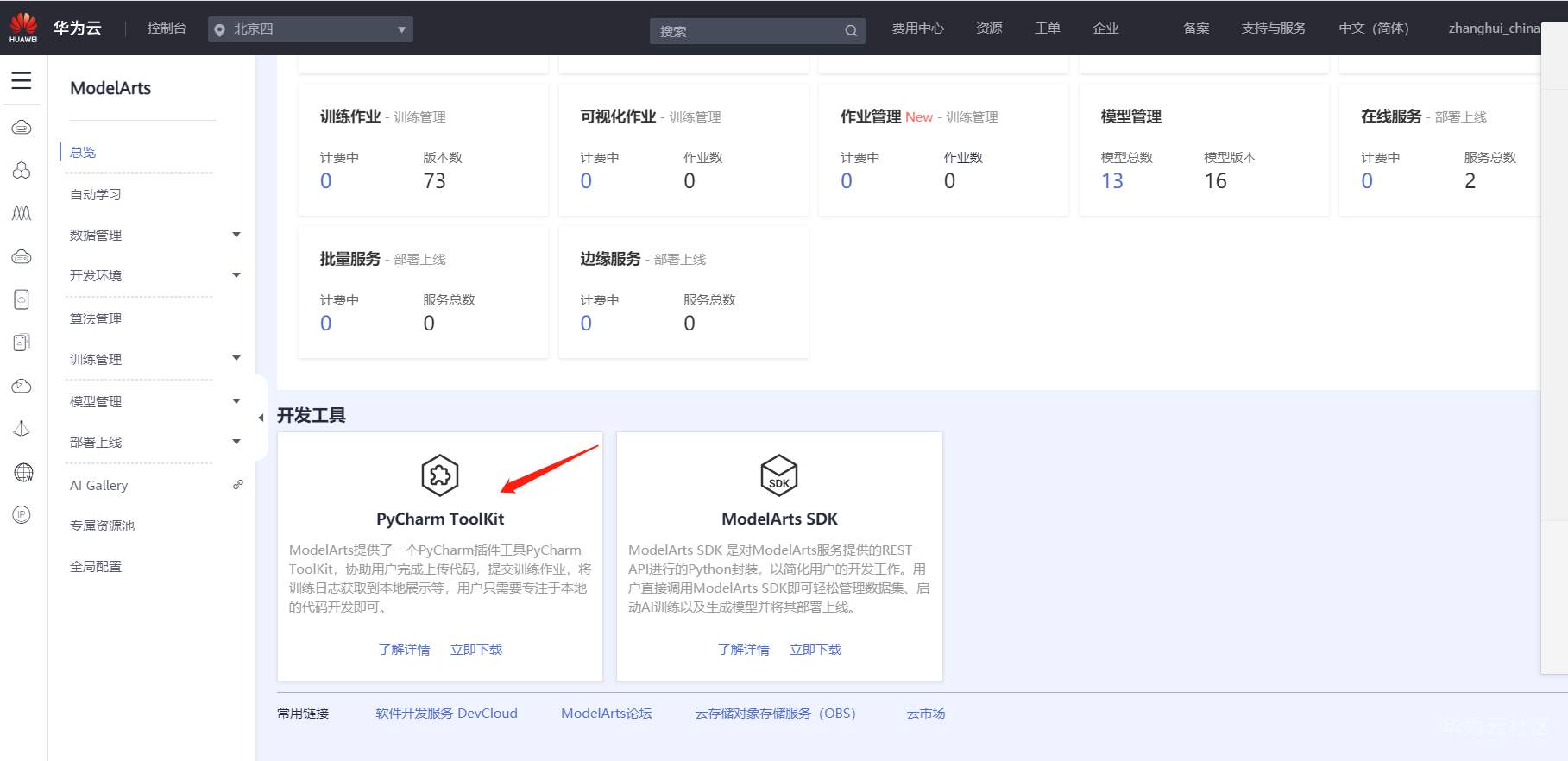Open the hamburger service list menu
The height and width of the screenshot is (761, 1568).
(22, 81)
